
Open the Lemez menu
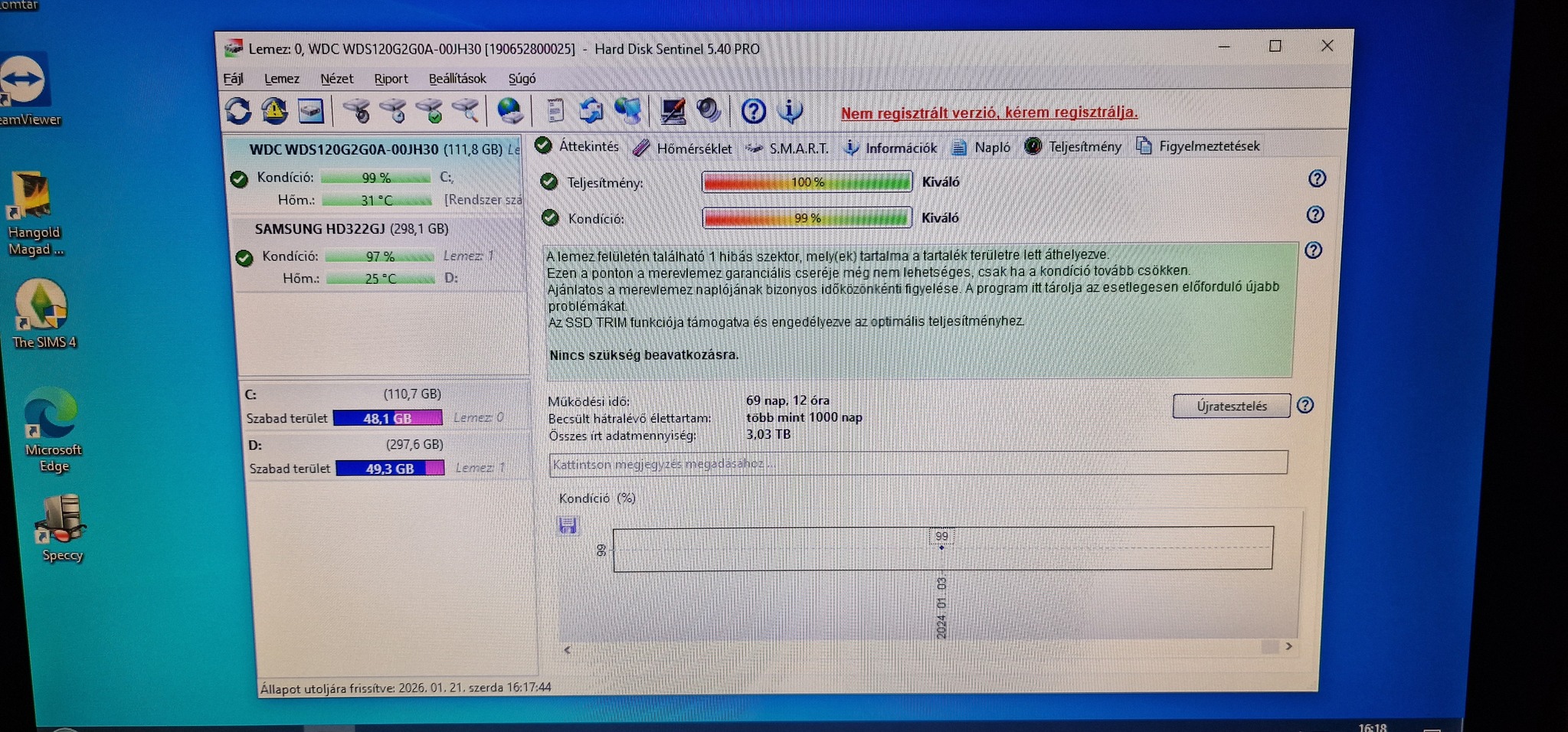pos(282,79)
